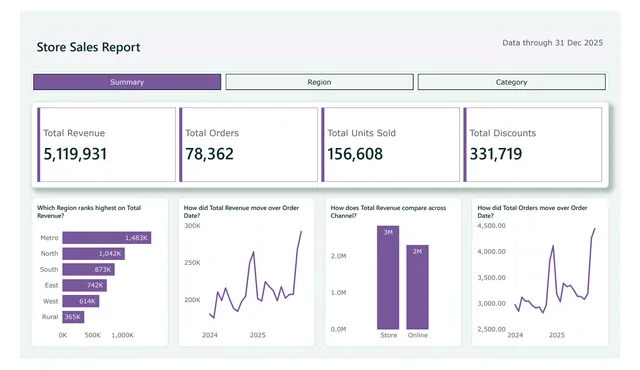Select the Total Discounts card
640x370 pixels.
click(x=533, y=144)
